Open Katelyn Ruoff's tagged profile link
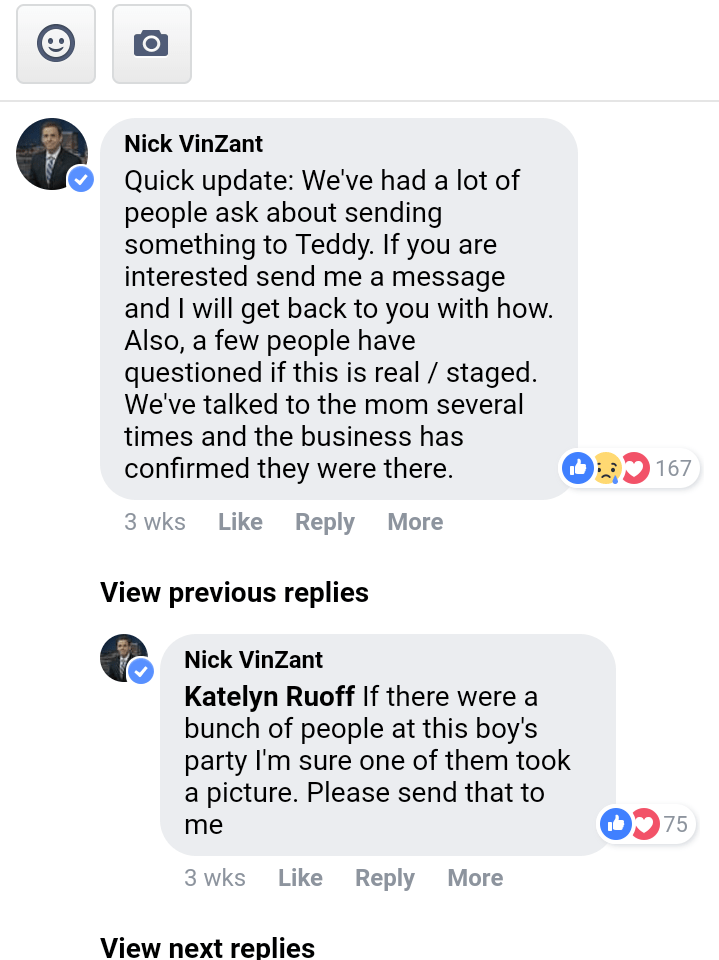Screen dimensions: 719x960 (270, 696)
